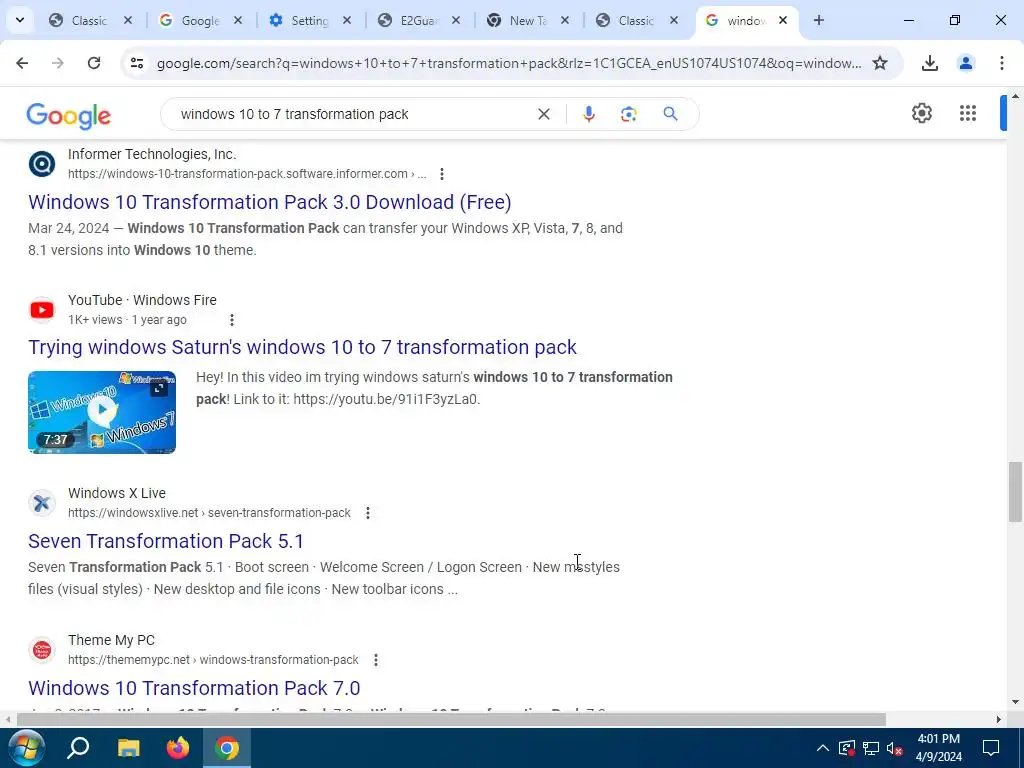Click the Chrome taskbar icon

(227, 748)
